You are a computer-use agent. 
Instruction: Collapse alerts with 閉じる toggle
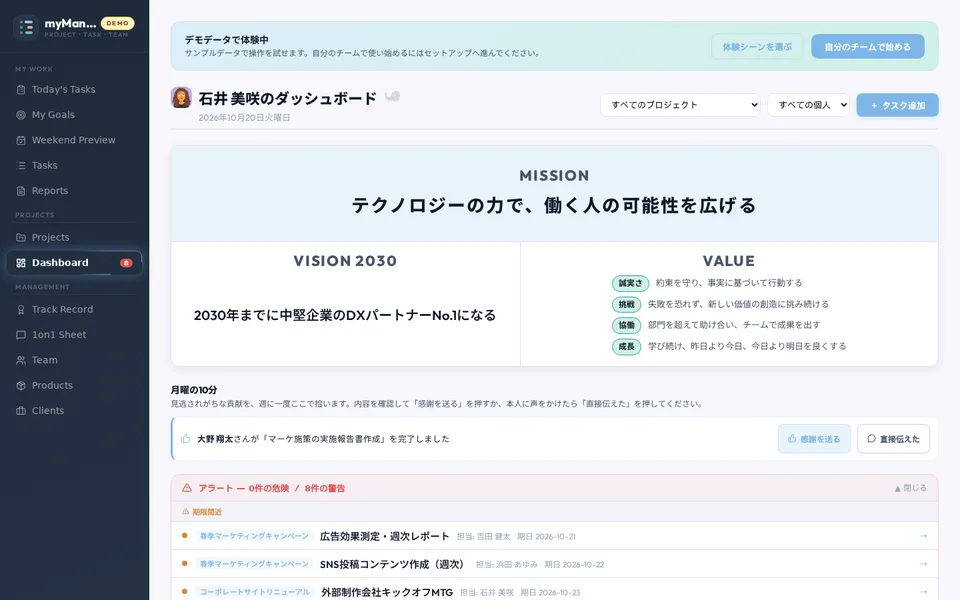(910, 488)
